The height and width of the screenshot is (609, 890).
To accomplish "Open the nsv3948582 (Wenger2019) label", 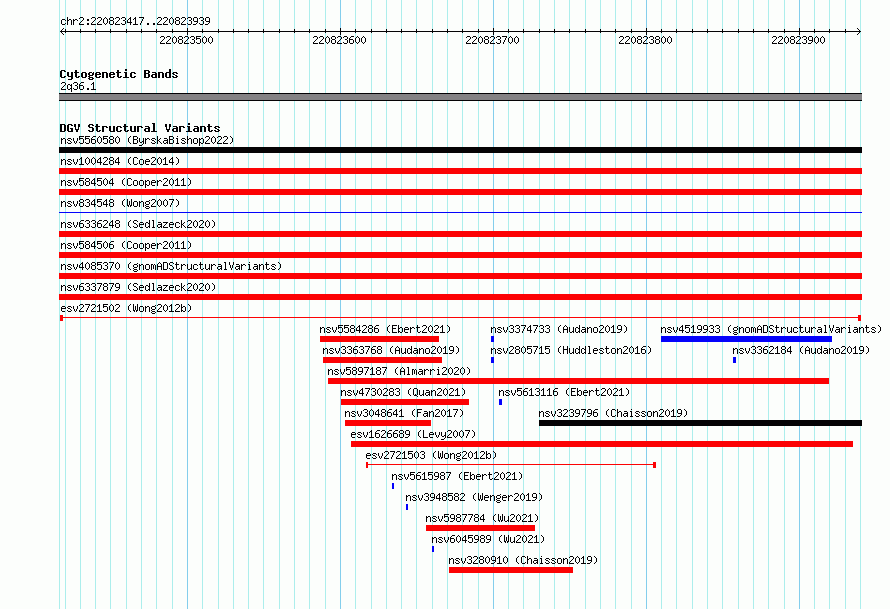I will point(474,497).
